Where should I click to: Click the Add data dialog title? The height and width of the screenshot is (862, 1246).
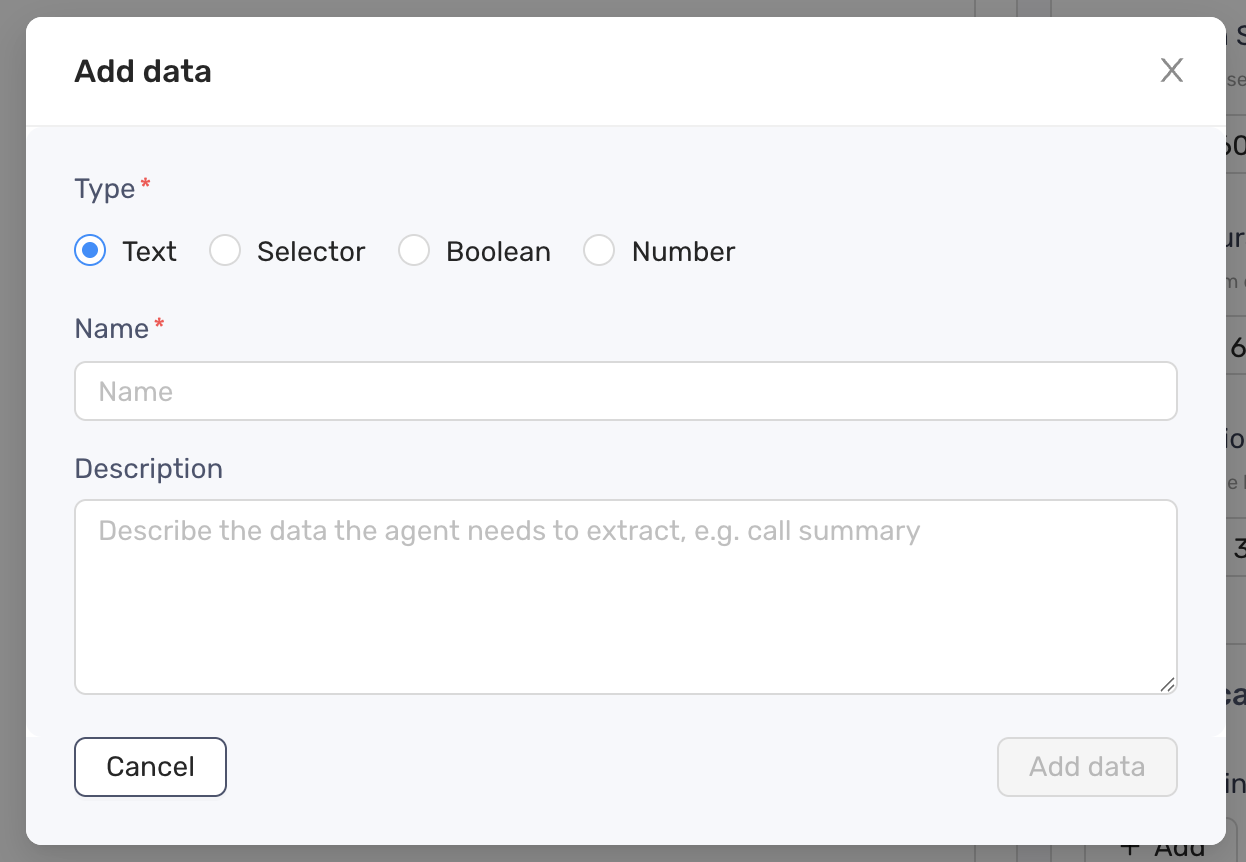143,70
